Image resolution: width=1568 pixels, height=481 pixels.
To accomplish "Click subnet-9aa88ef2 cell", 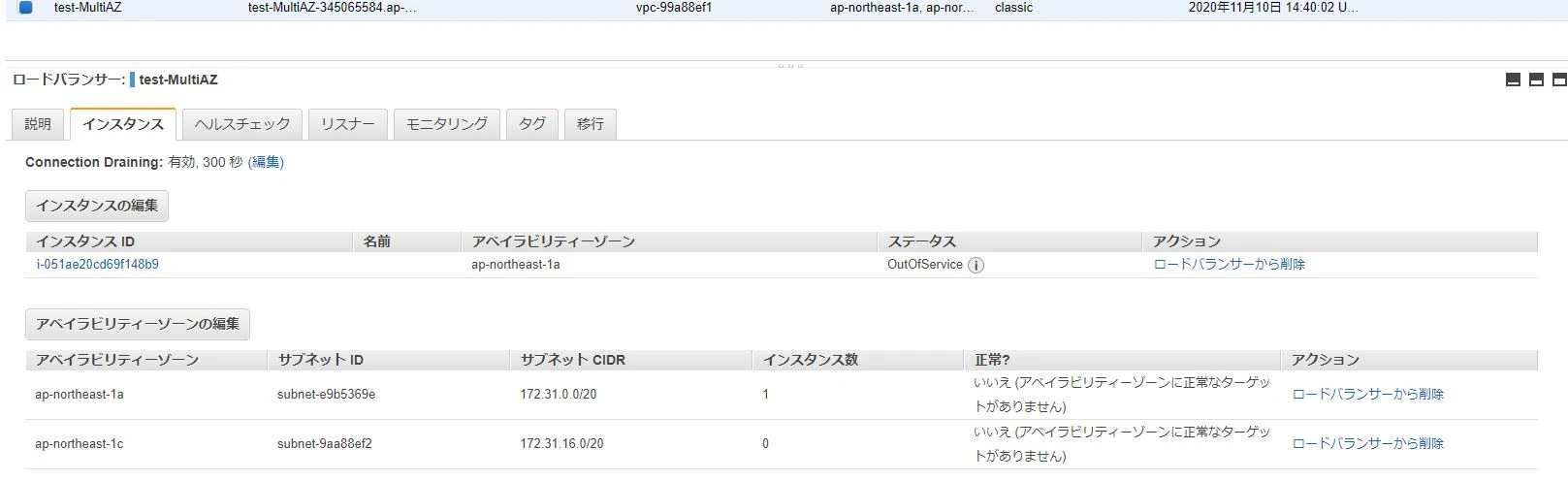I will pyautogui.click(x=325, y=444).
